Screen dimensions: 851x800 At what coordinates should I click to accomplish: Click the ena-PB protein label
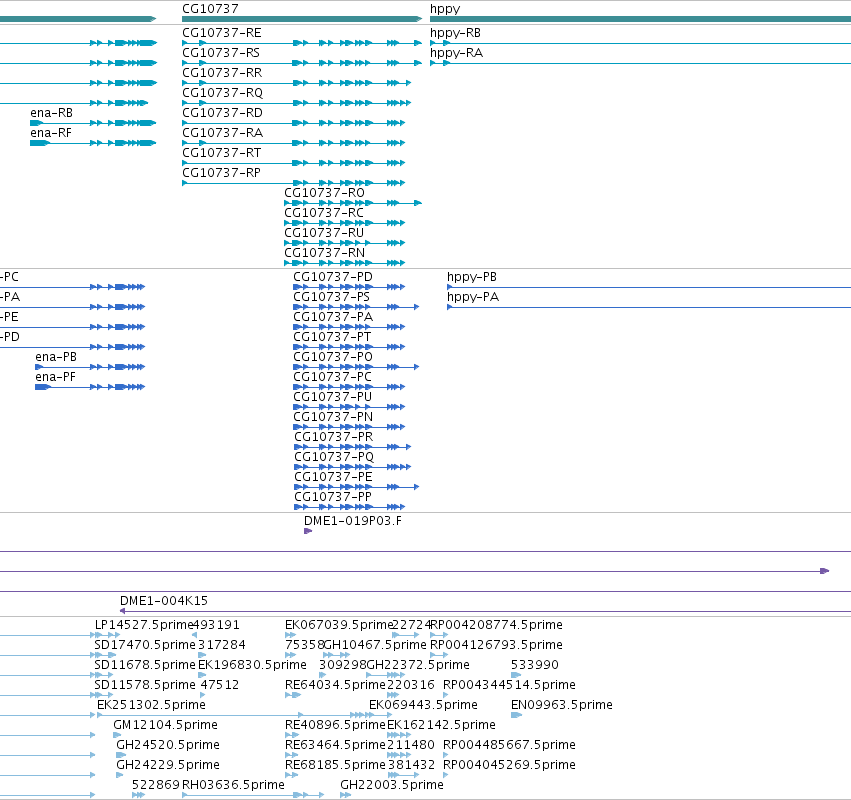56,357
